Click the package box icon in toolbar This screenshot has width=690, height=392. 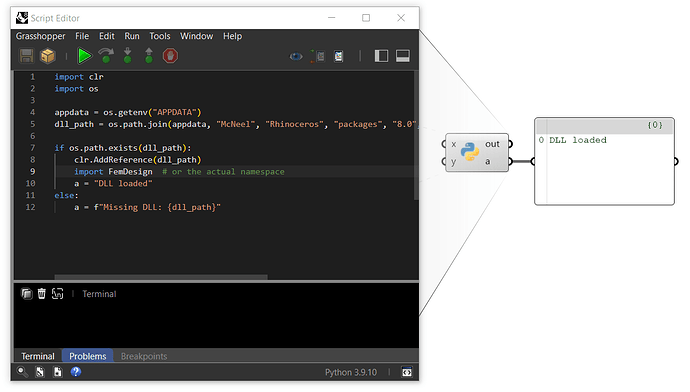48,56
